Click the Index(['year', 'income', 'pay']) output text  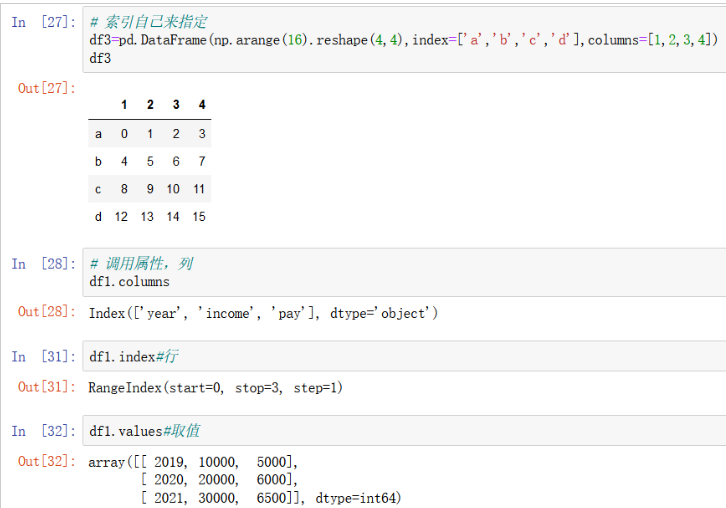pos(263,314)
